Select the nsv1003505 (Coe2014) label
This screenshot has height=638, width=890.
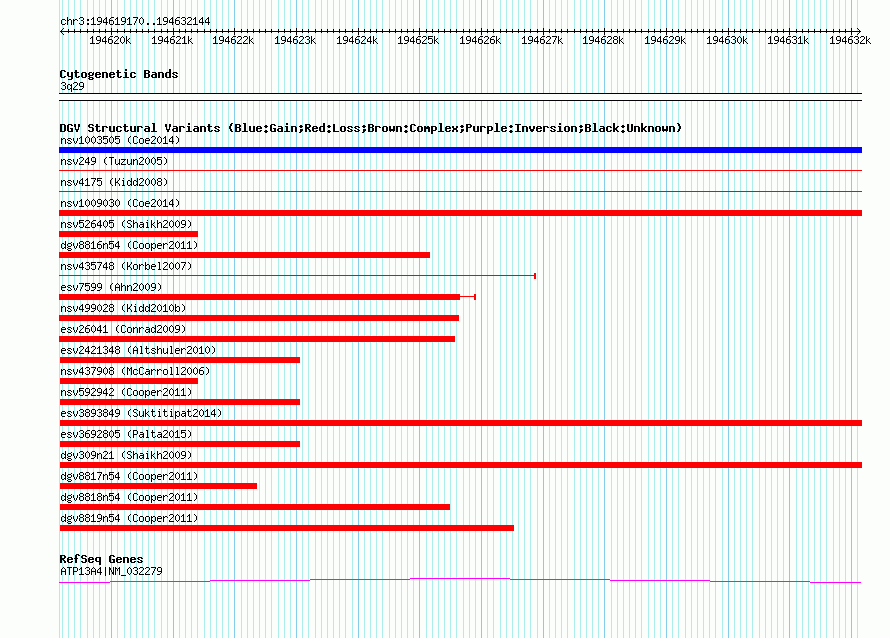point(120,140)
